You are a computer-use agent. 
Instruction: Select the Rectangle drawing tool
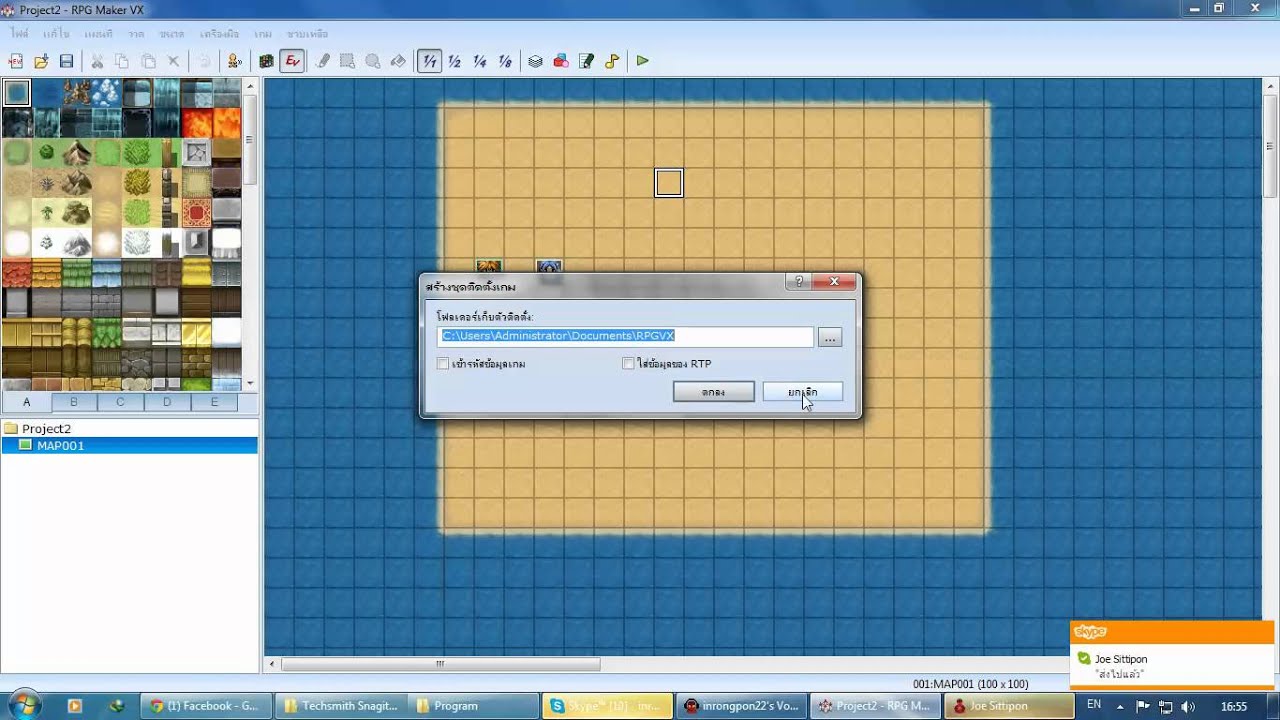(x=347, y=61)
